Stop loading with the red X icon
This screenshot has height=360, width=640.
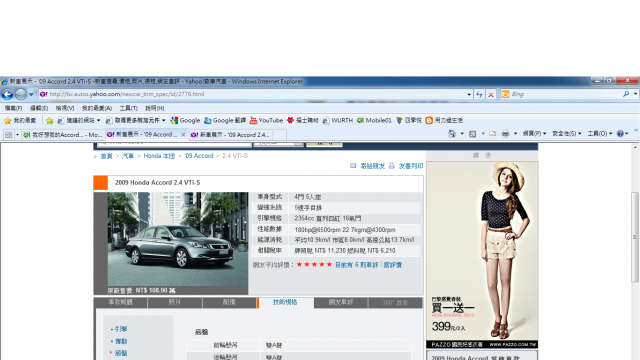[x=491, y=94]
